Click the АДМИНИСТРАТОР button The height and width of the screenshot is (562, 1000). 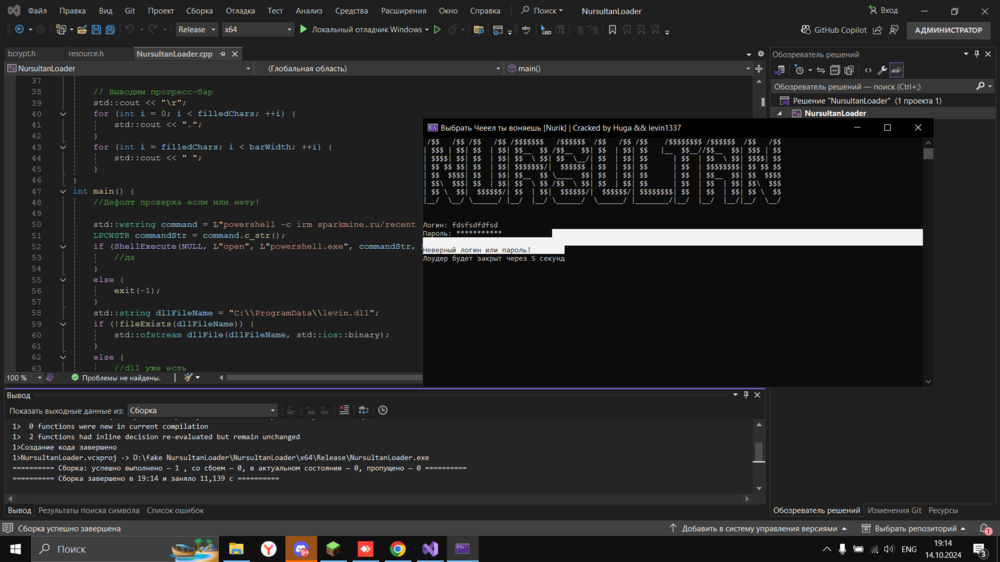click(948, 30)
